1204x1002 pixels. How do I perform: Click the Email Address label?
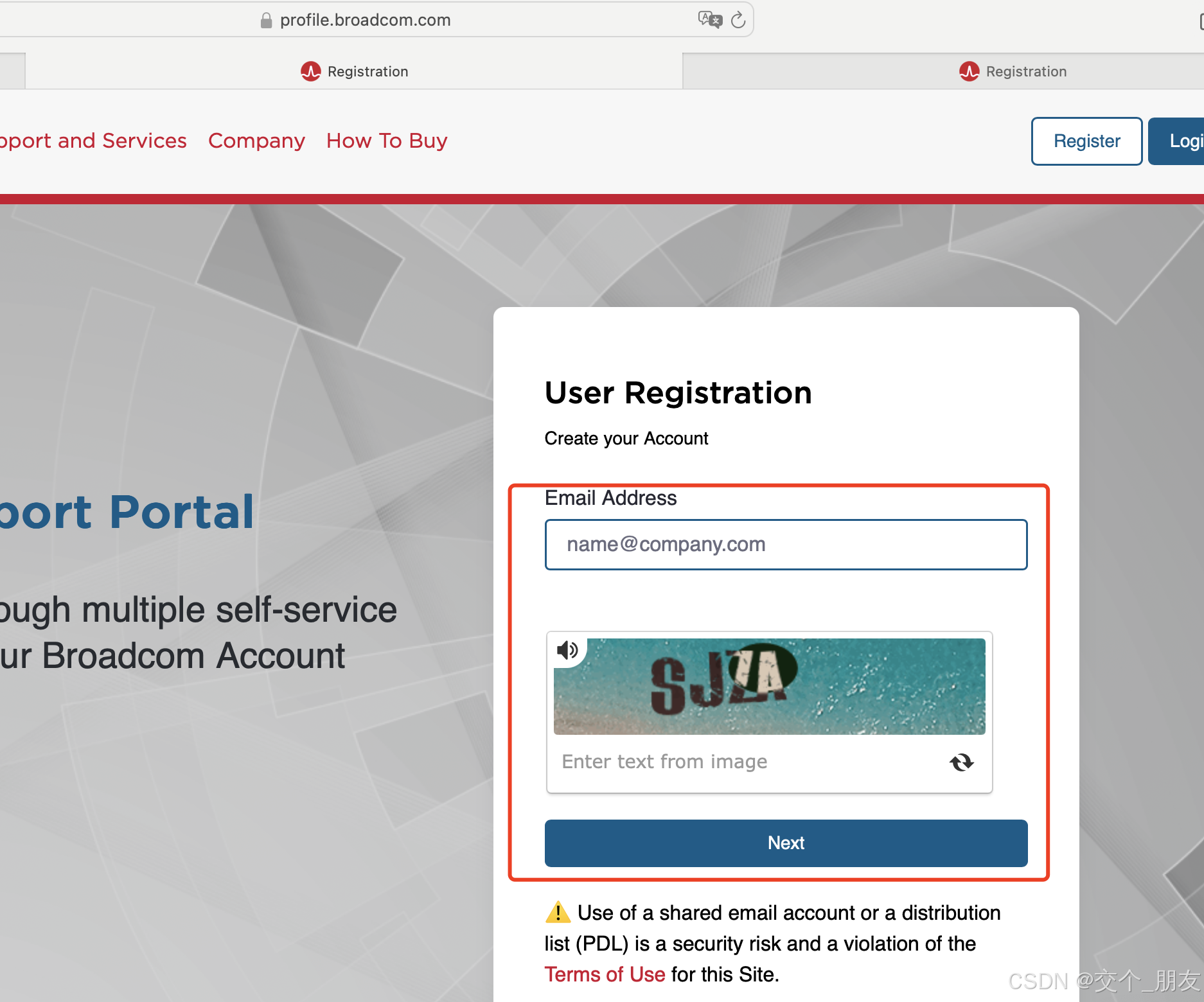pyautogui.click(x=610, y=498)
